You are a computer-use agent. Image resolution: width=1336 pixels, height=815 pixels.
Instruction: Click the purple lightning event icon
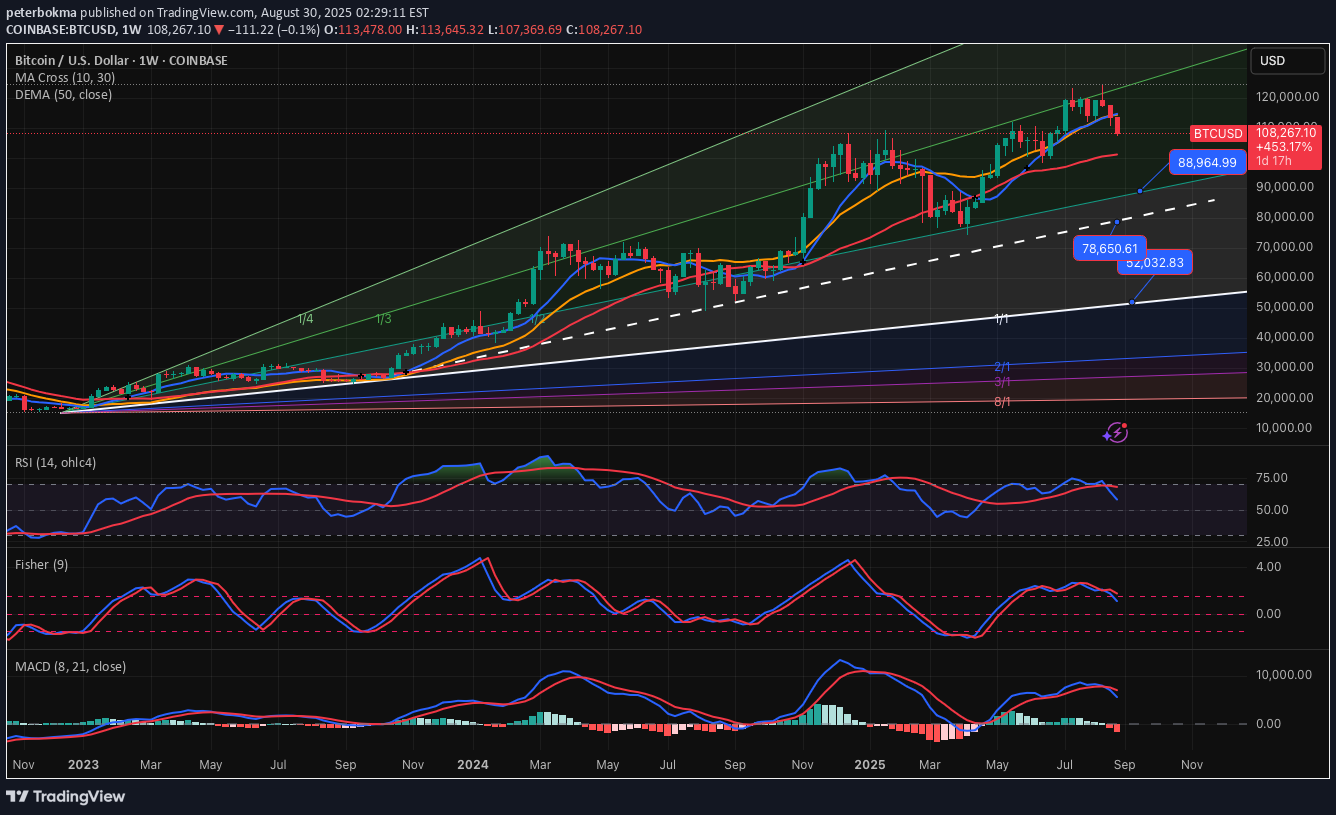click(1115, 433)
